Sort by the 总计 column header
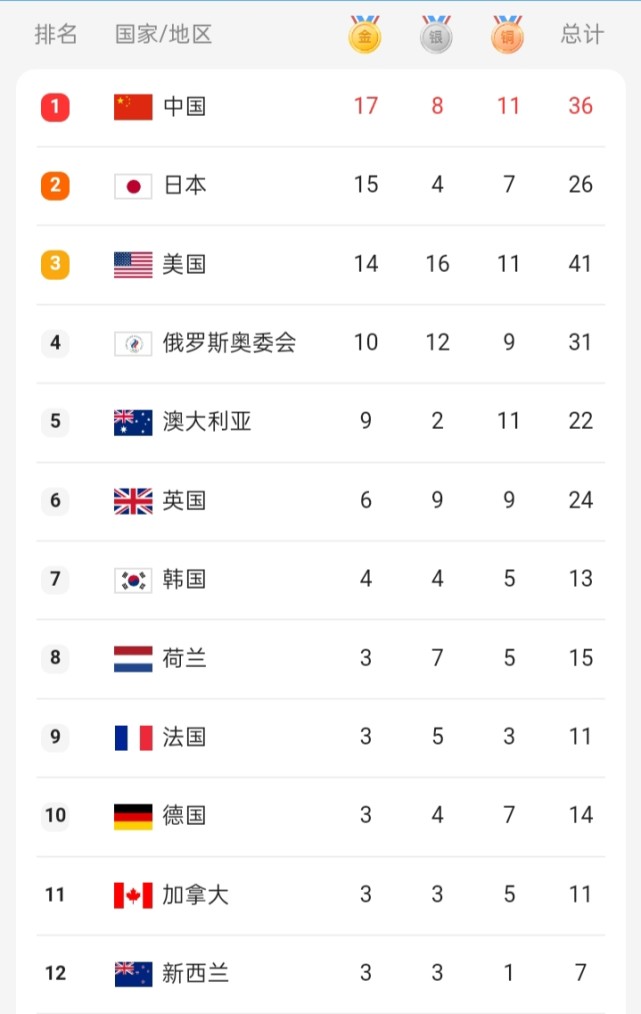Screen dimensions: 641x1014 click(582, 35)
